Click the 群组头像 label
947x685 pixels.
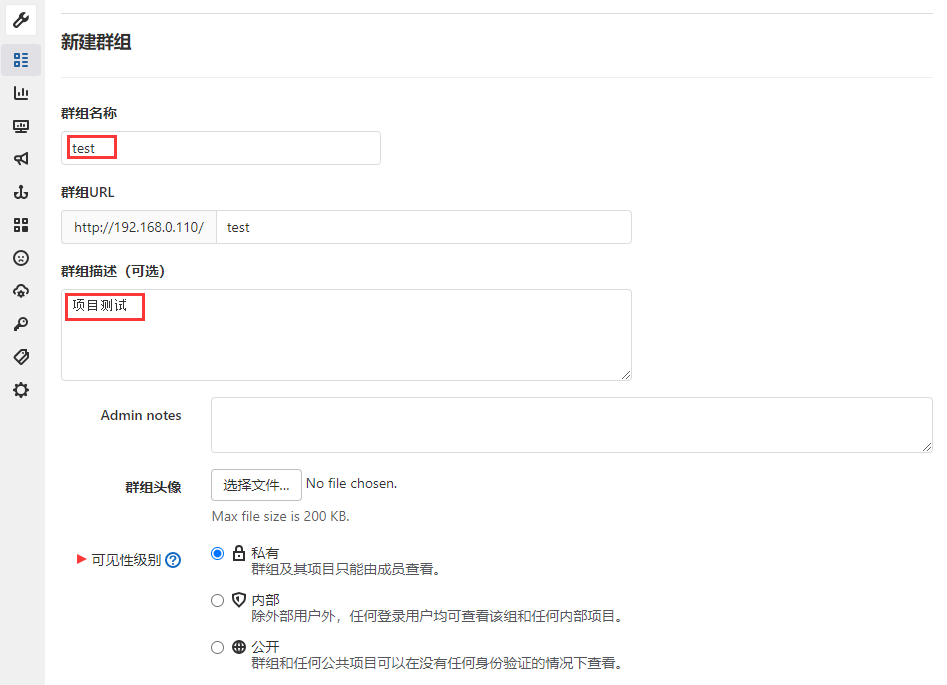153,487
